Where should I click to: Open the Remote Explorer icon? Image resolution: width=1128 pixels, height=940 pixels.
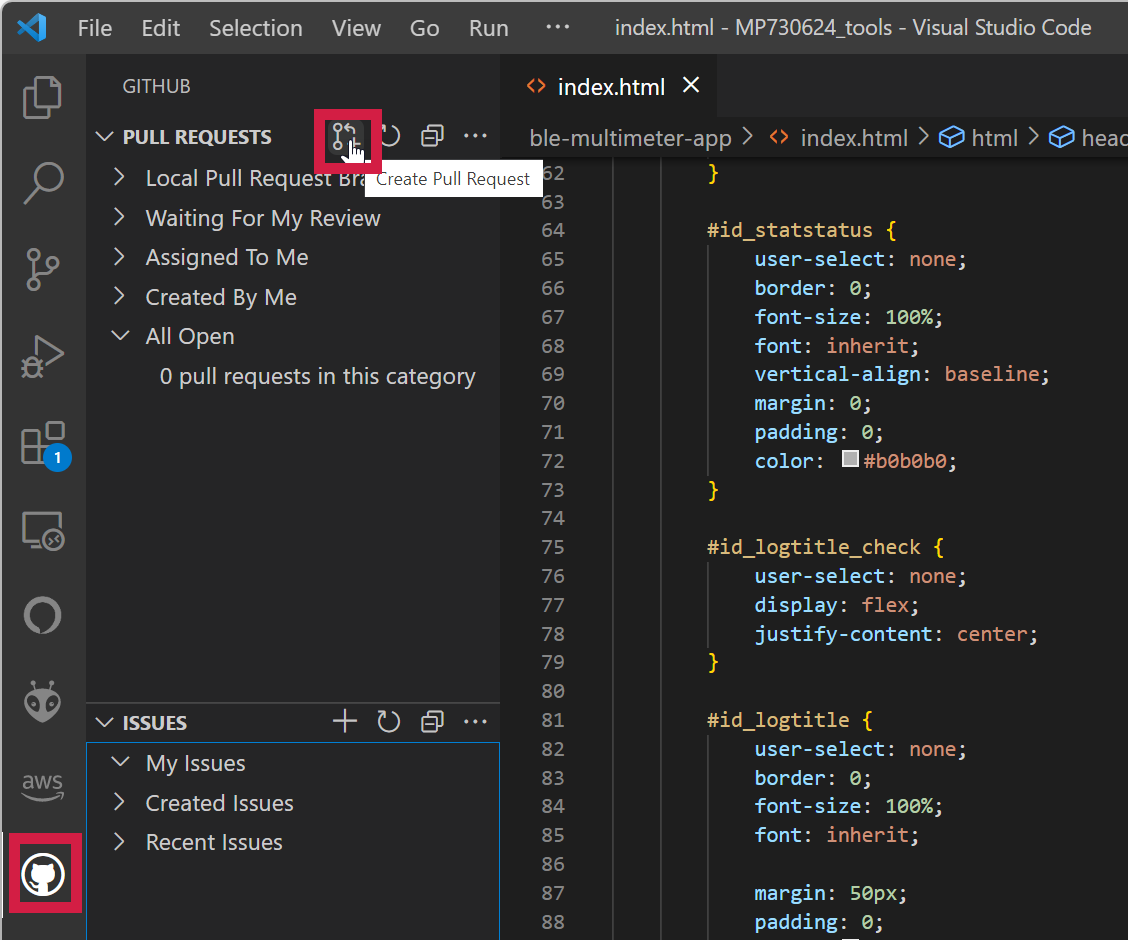click(x=42, y=531)
